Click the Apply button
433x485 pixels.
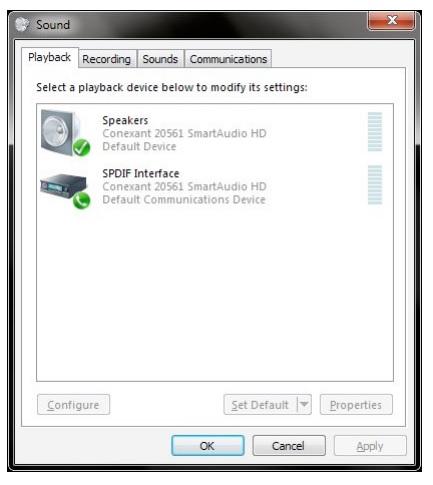click(370, 445)
